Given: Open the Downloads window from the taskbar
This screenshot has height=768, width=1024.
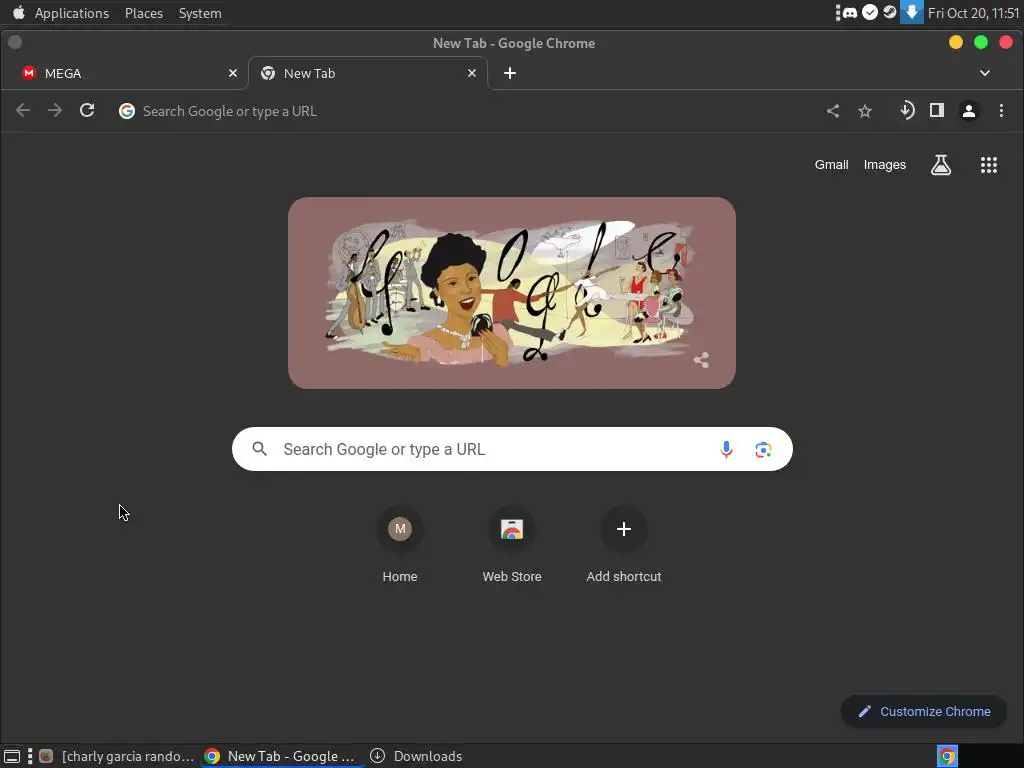Looking at the screenshot, I should pos(417,756).
